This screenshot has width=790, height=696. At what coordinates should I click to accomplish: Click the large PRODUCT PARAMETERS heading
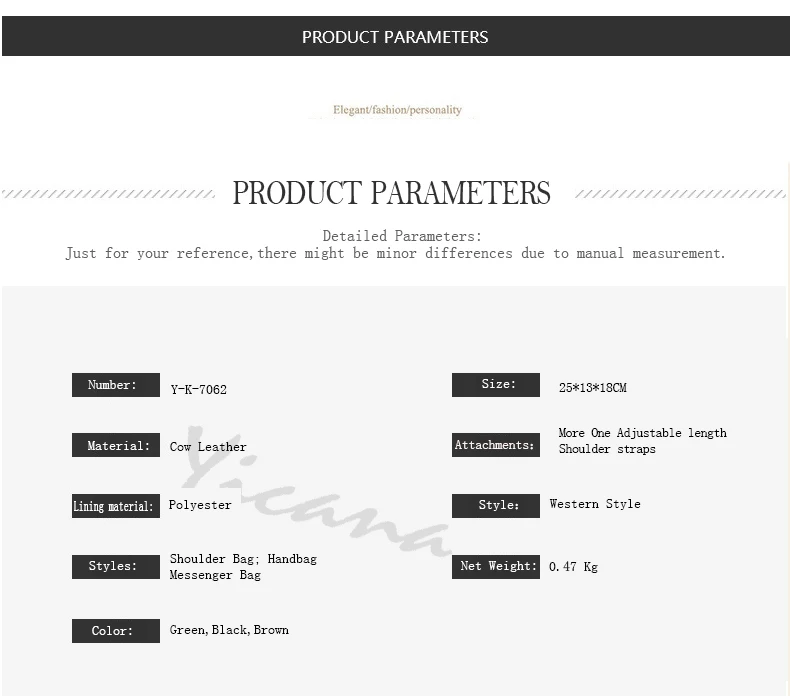click(391, 193)
